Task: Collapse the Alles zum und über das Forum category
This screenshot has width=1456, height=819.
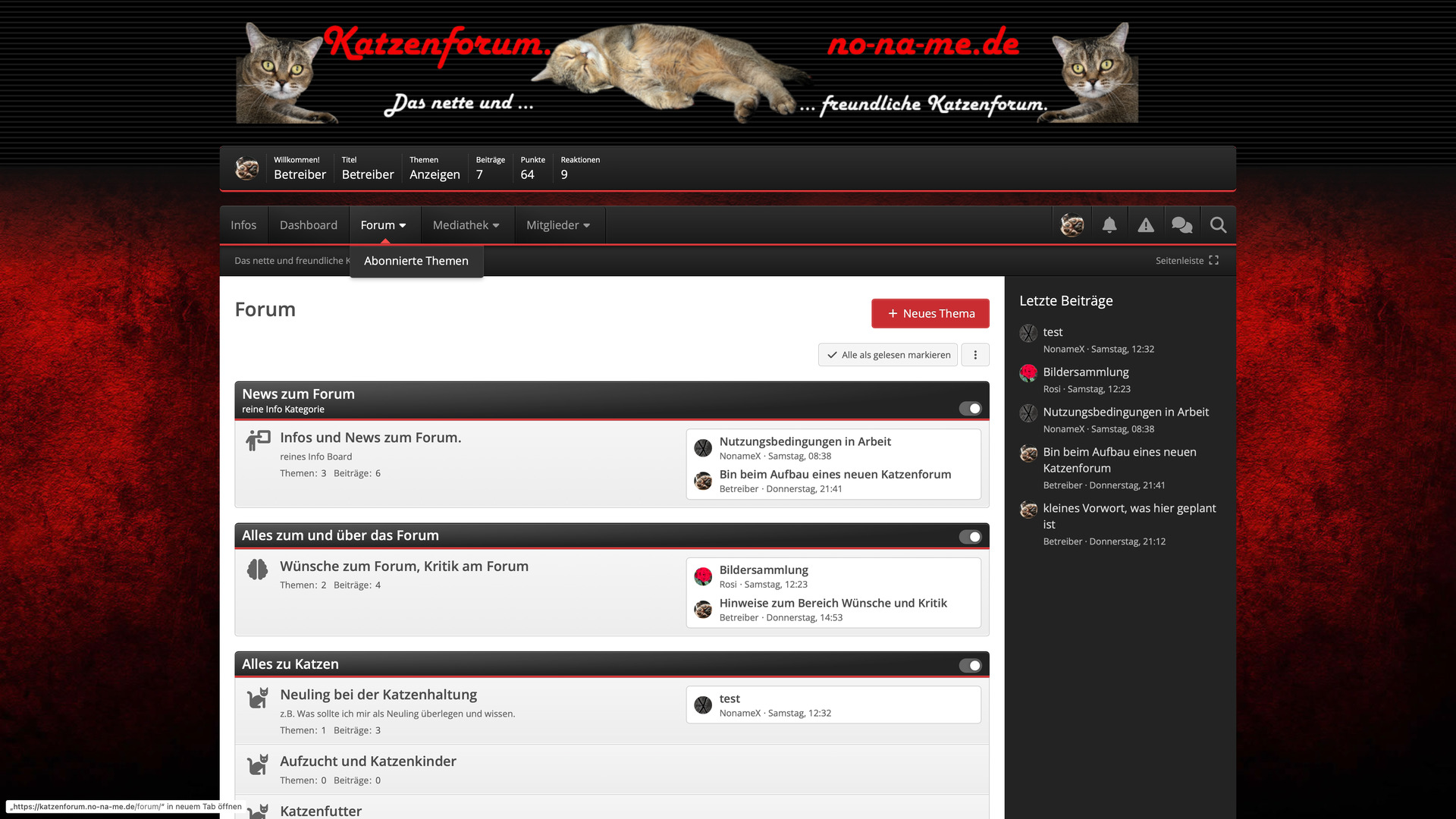Action: [970, 537]
